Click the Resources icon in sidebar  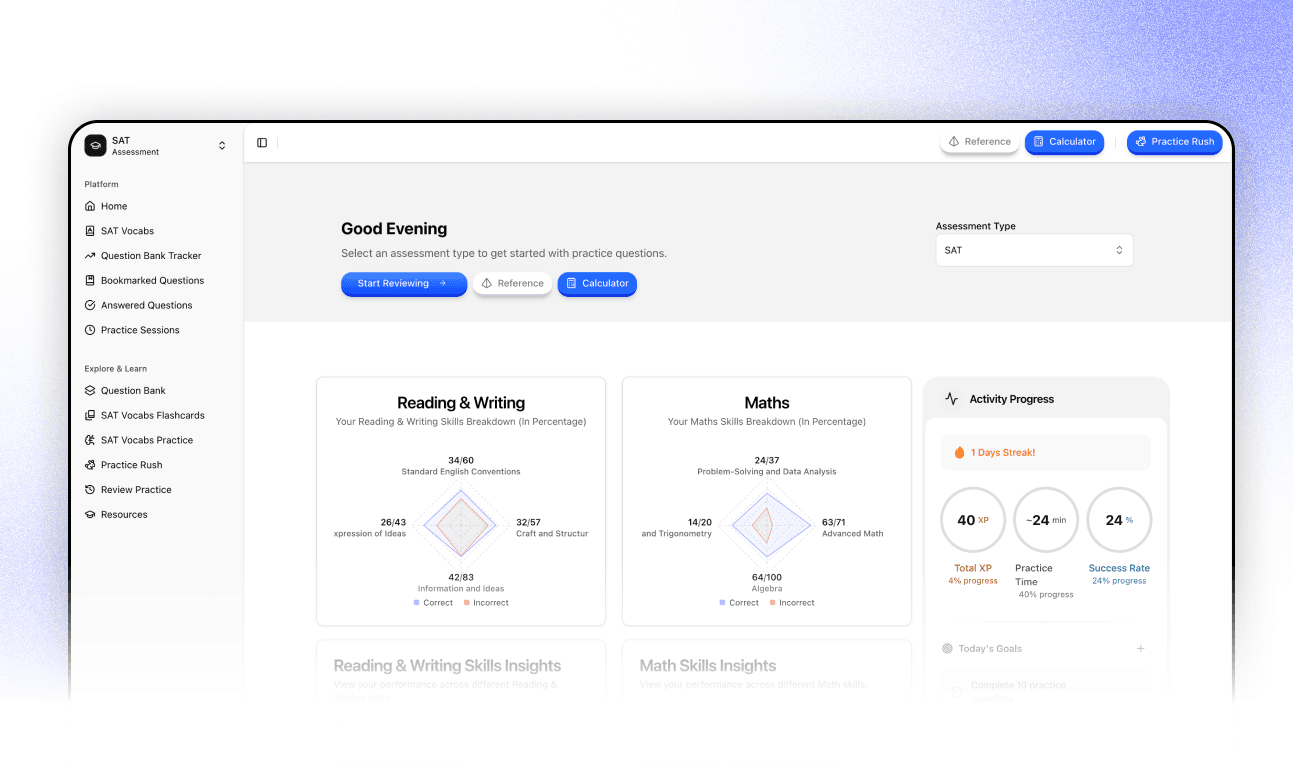(x=90, y=514)
